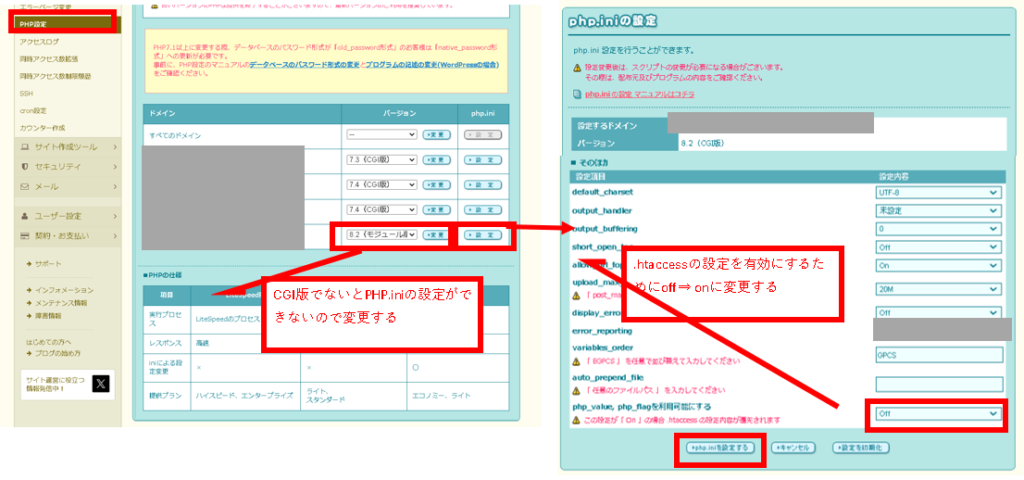Open the 8.2 (モジュール版) version dropdown

pyautogui.click(x=380, y=234)
